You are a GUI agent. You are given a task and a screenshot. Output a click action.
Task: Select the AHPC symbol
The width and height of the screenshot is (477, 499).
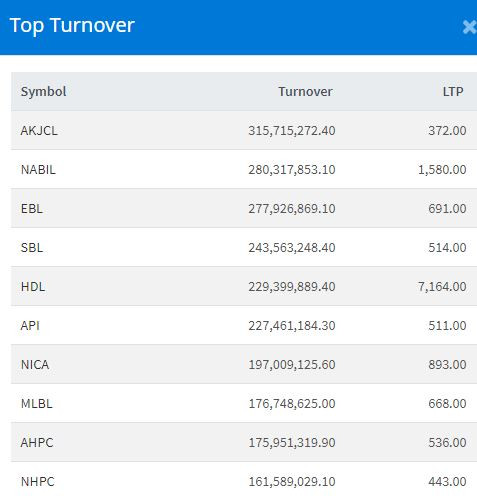37,442
